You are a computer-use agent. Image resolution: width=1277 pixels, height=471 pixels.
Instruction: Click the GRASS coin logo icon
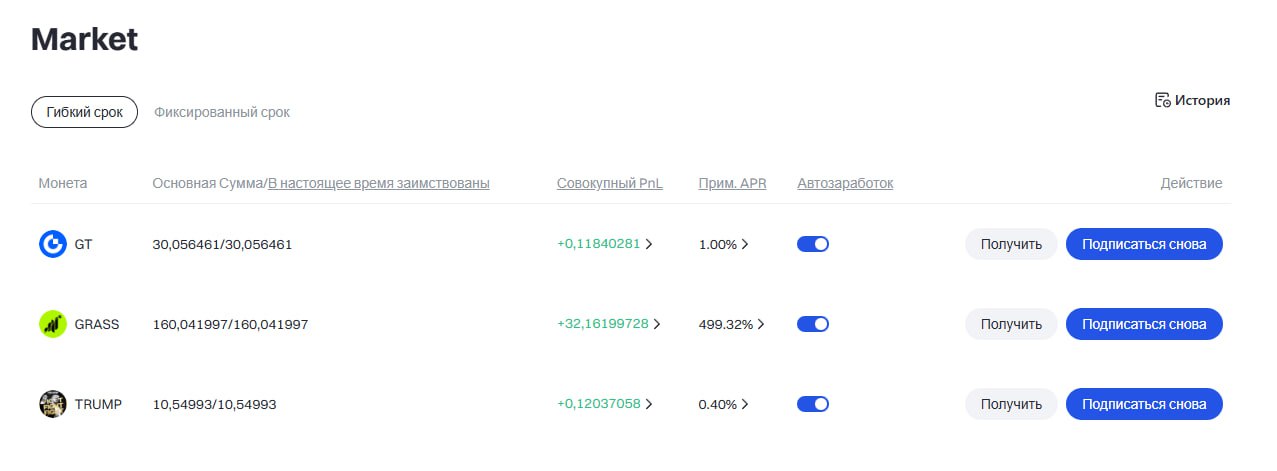click(x=53, y=324)
